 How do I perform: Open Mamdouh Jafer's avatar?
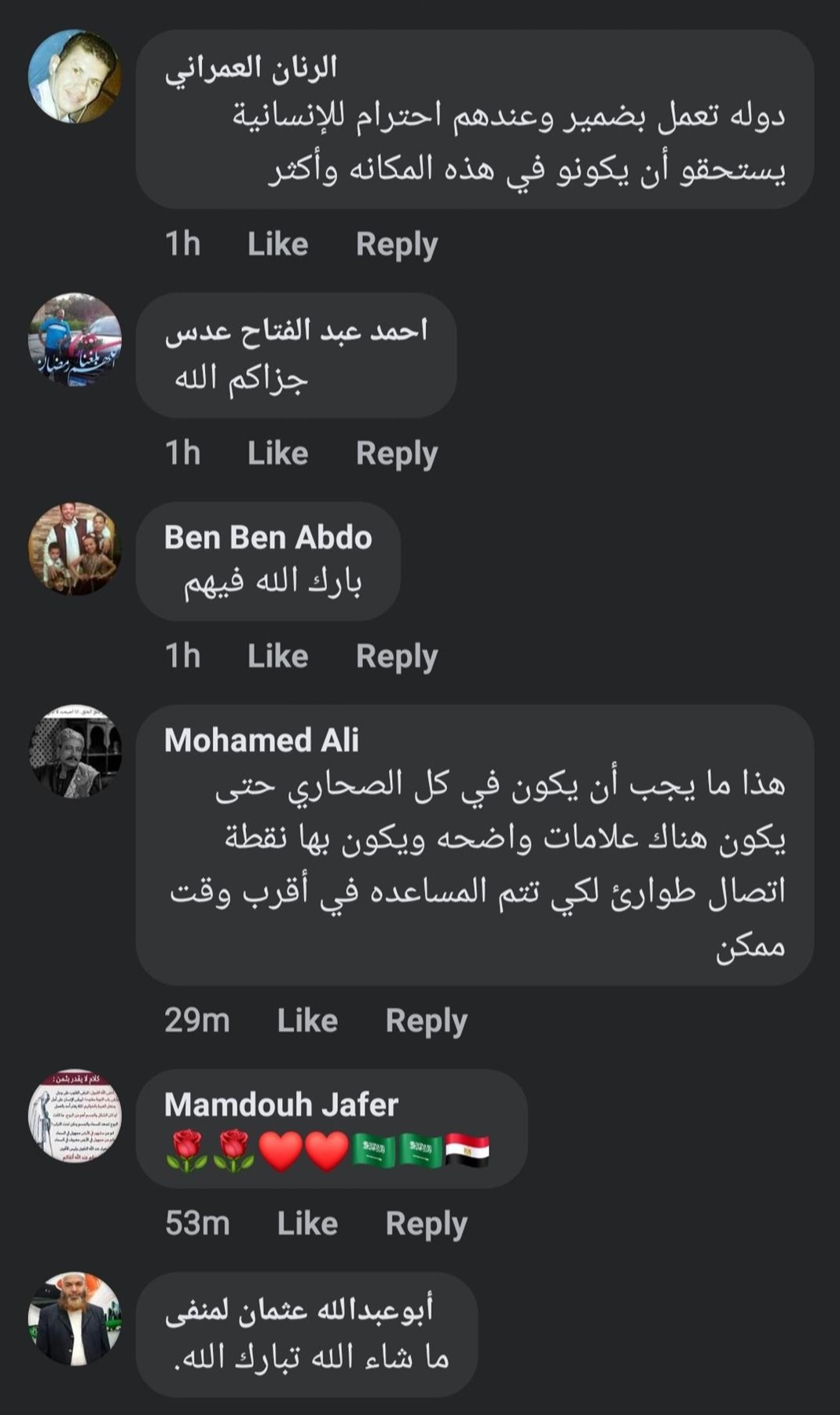(x=75, y=1115)
